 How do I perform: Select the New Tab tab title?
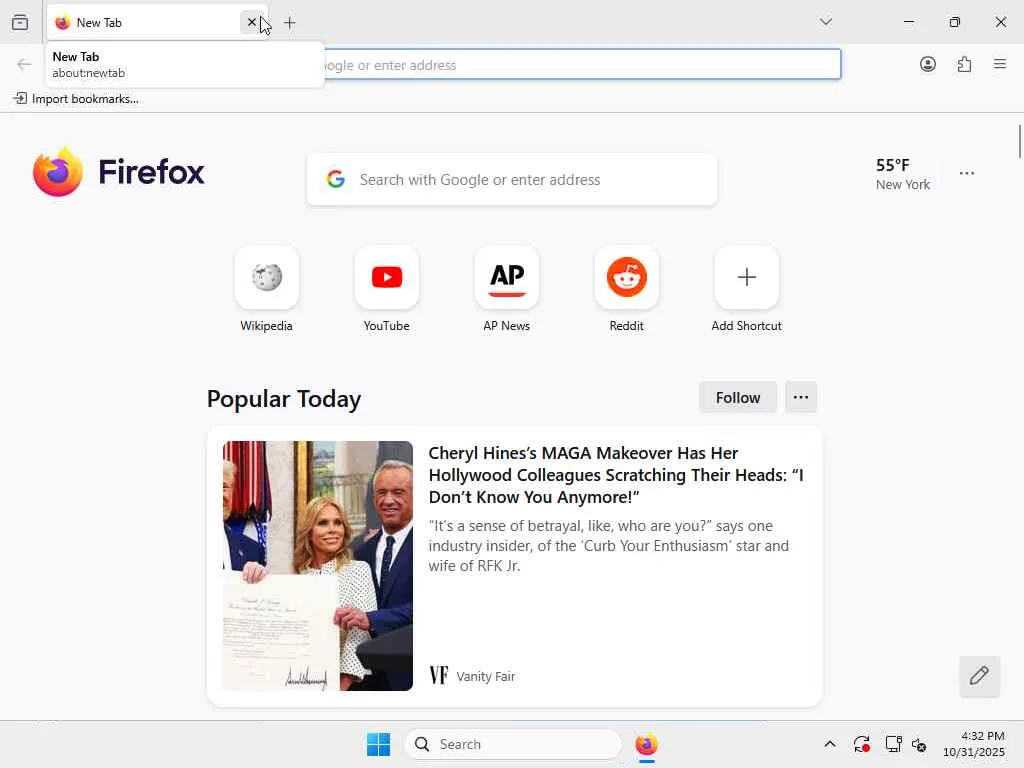coord(99,23)
